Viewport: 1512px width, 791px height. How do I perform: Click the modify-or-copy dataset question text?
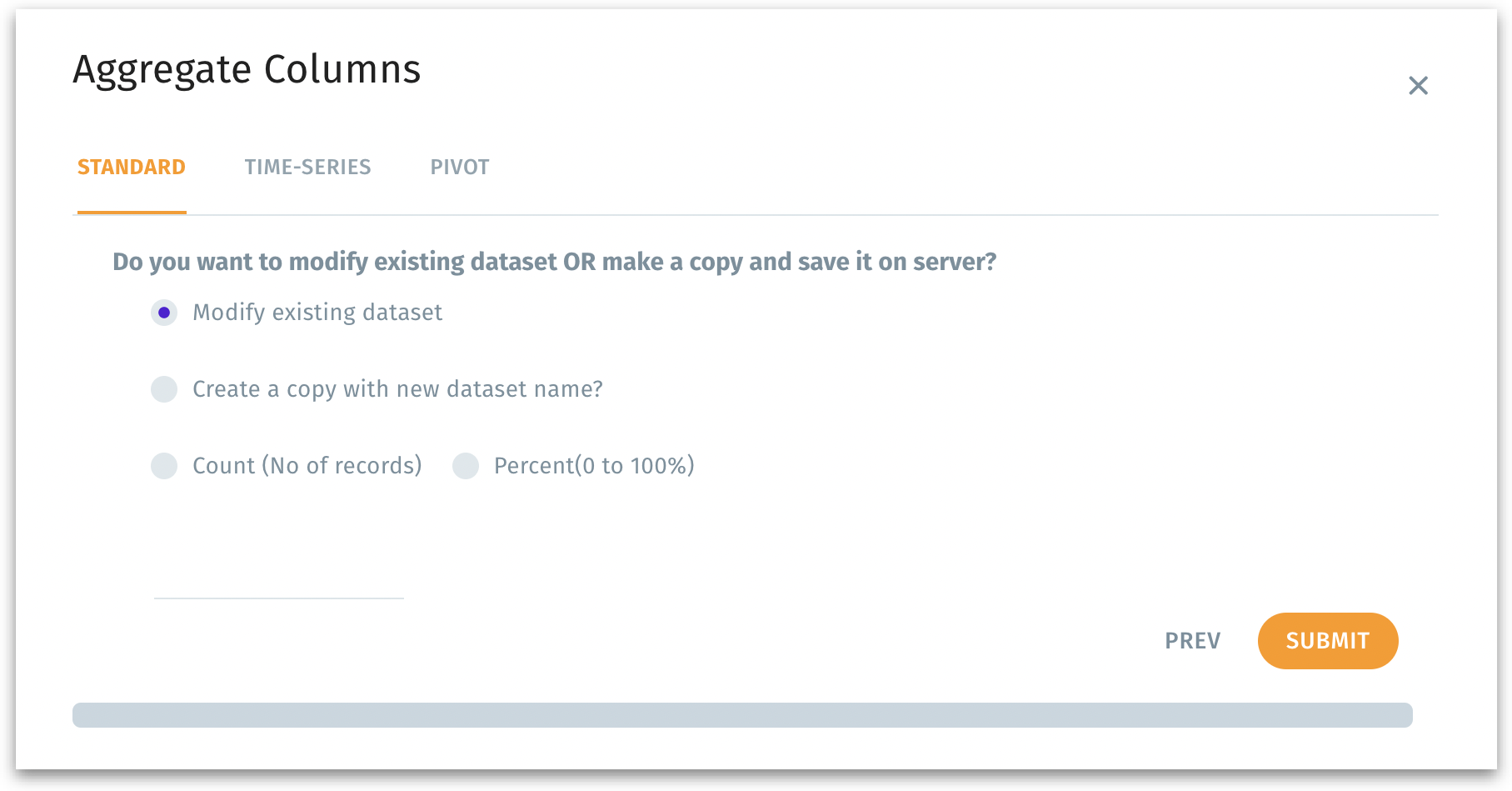click(554, 263)
